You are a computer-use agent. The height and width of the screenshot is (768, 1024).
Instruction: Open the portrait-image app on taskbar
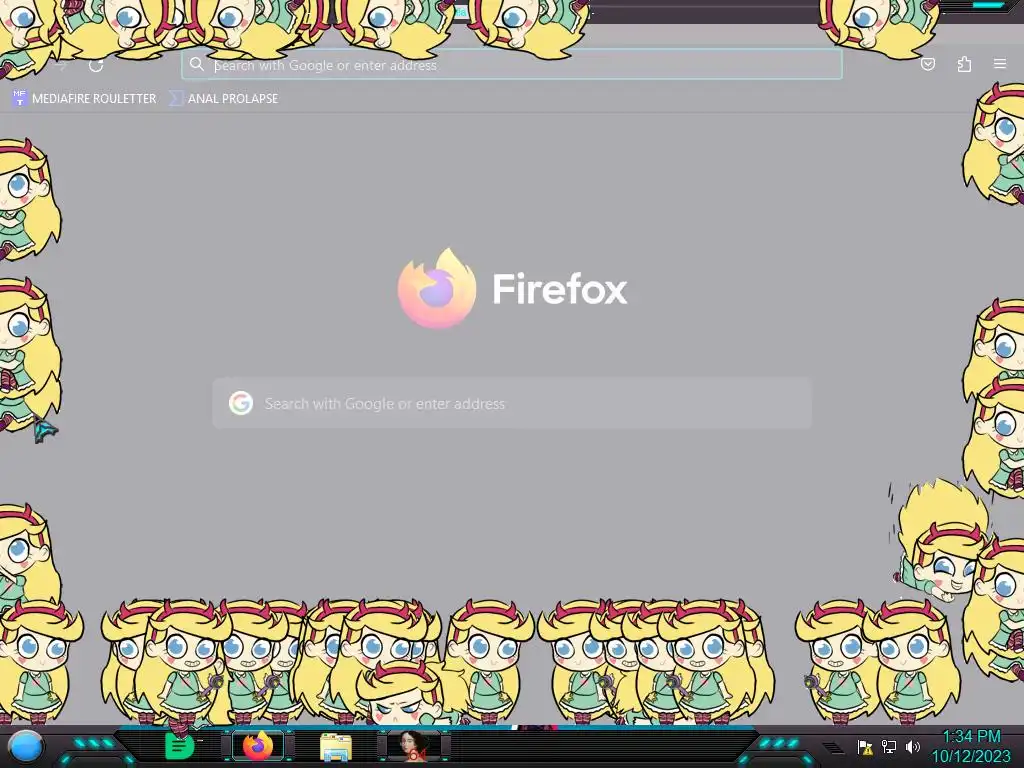coord(415,746)
